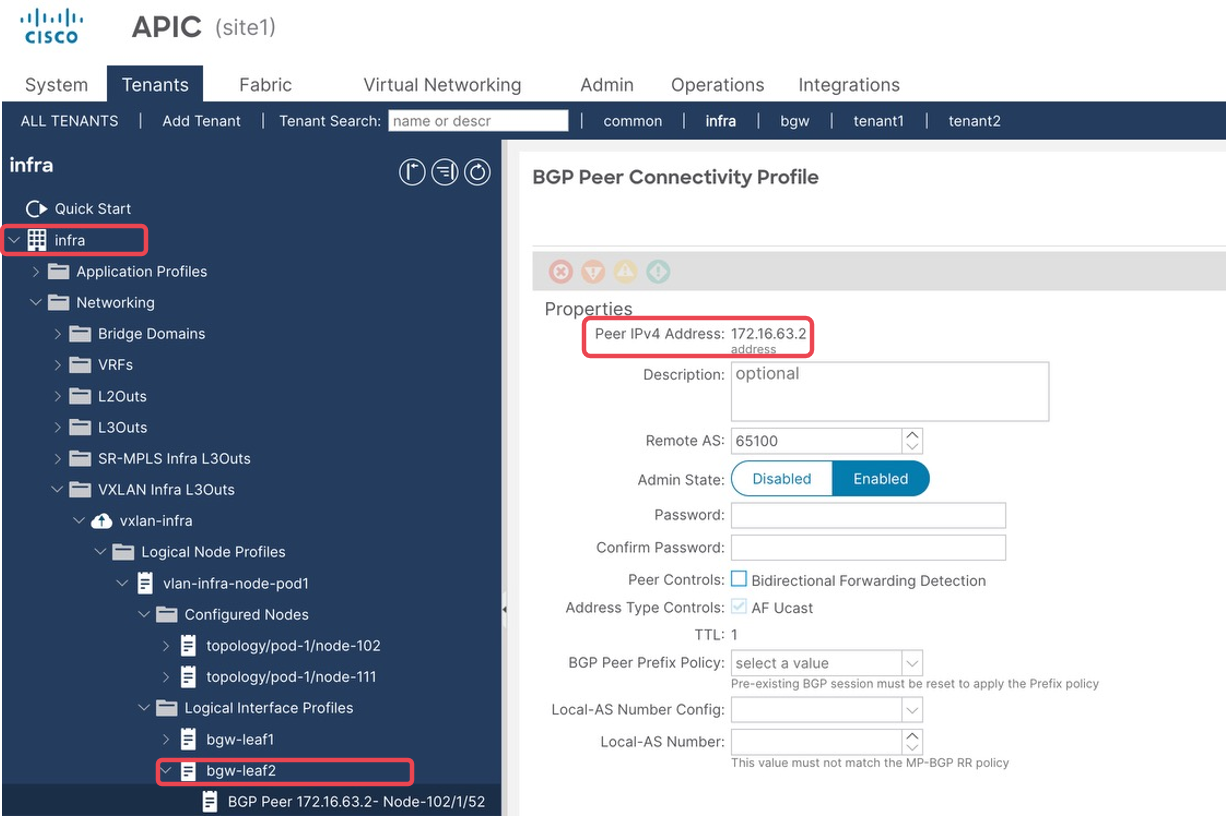Collapse the infra tenant tree node
Screen dimensions: 1226x816
tap(15, 240)
